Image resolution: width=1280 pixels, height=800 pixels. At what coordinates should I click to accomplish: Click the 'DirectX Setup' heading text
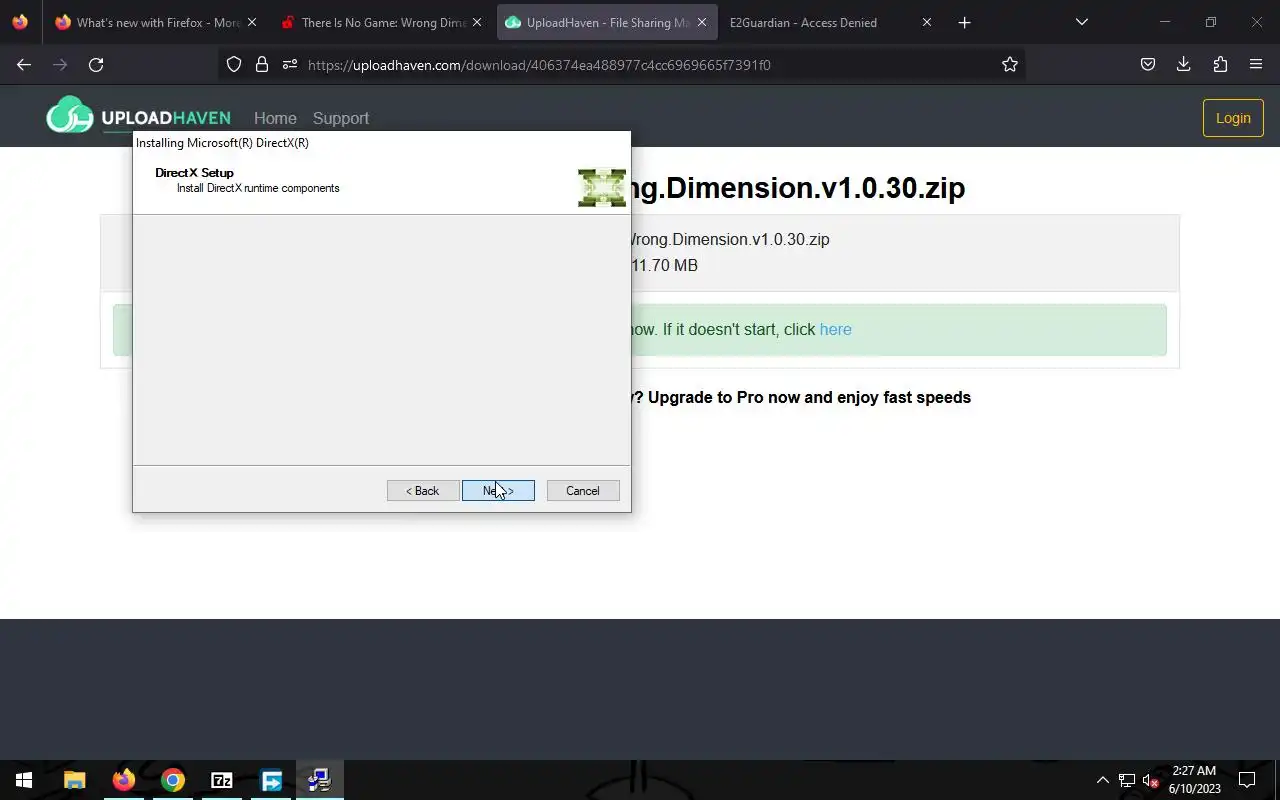coord(194,173)
